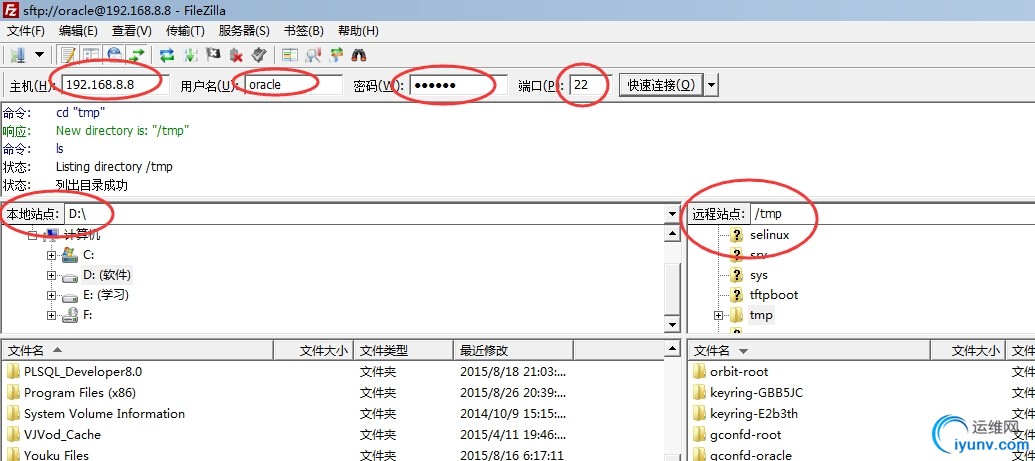Screen dimensions: 1035x461
Task: Click the 密码 password input field
Action: (x=459, y=85)
